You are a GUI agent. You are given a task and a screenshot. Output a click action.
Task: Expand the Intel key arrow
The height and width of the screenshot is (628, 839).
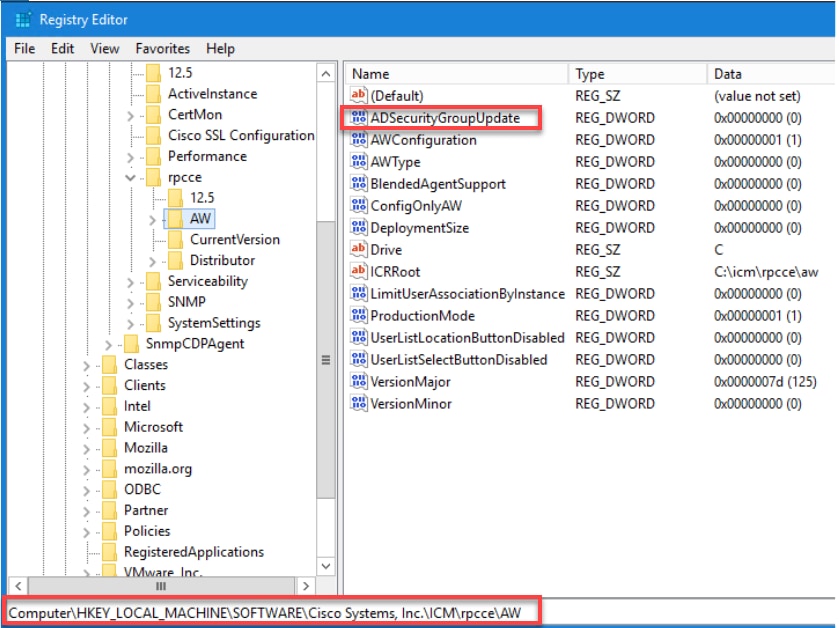[x=86, y=407]
